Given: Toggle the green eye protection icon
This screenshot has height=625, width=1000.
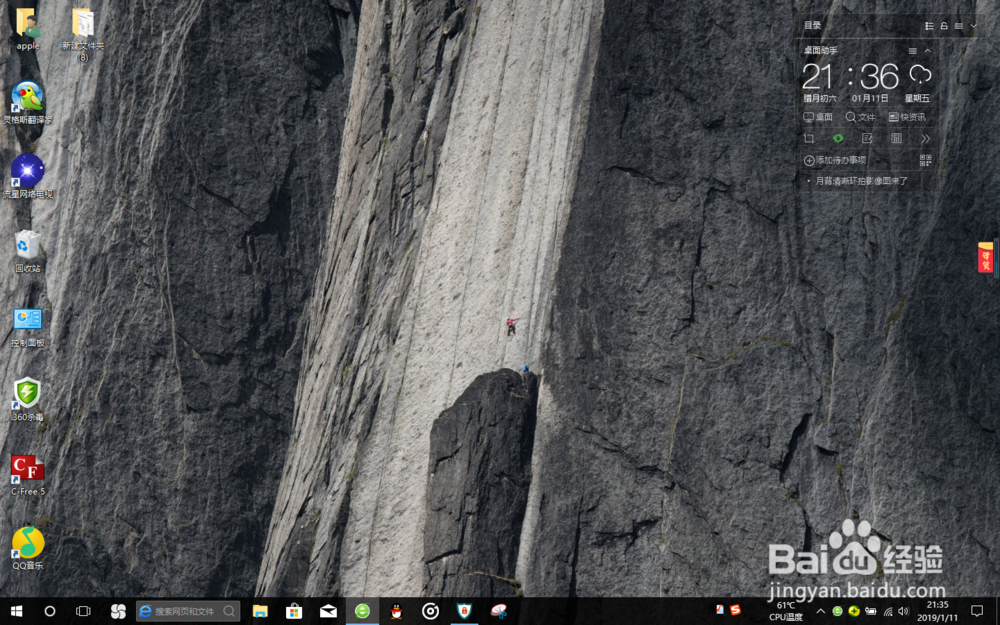Looking at the screenshot, I should point(838,138).
